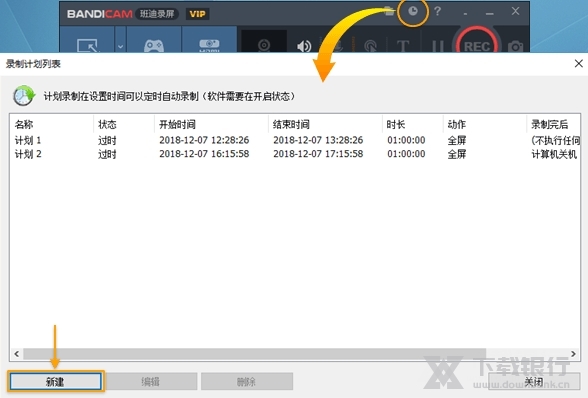Click the VIP badge in Bandicam title bar

[197, 14]
